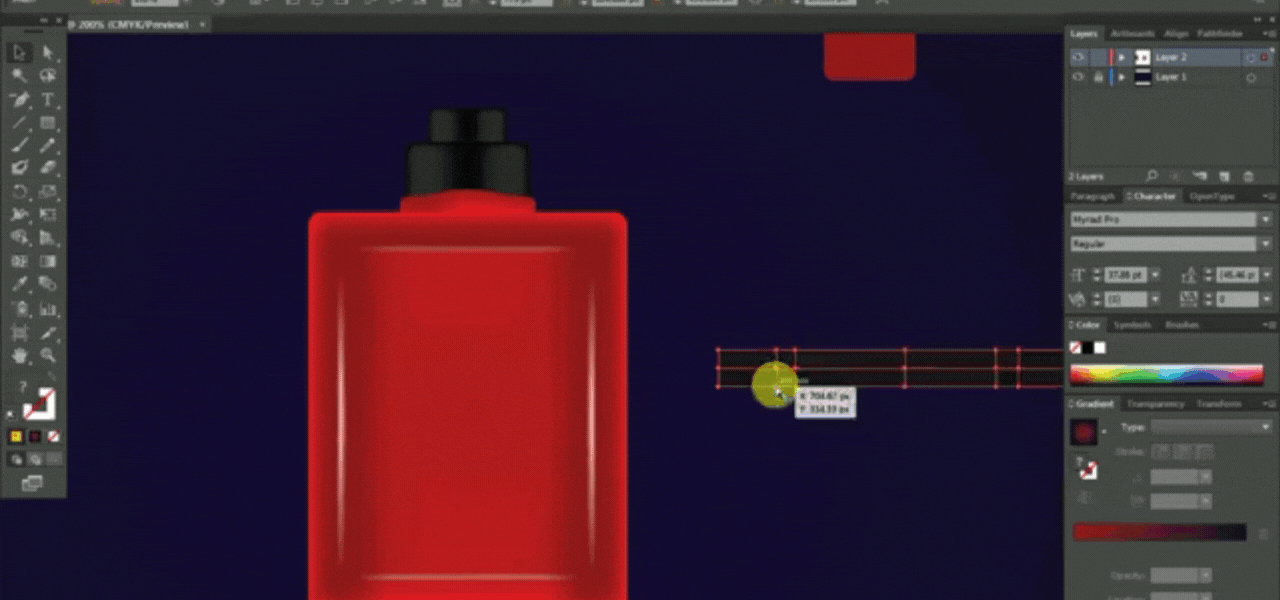Activate the Artboard tool
1280x600 pixels.
coord(19,331)
